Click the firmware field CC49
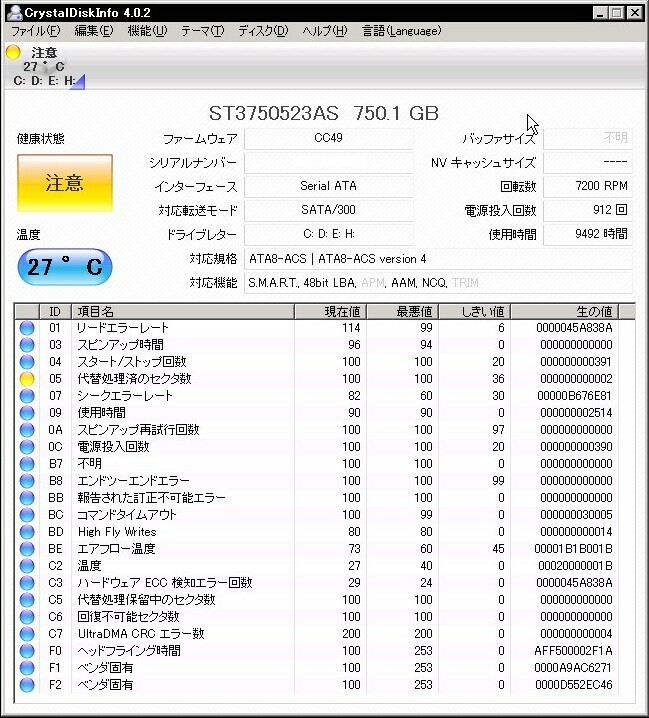The height and width of the screenshot is (718, 649). (328, 138)
